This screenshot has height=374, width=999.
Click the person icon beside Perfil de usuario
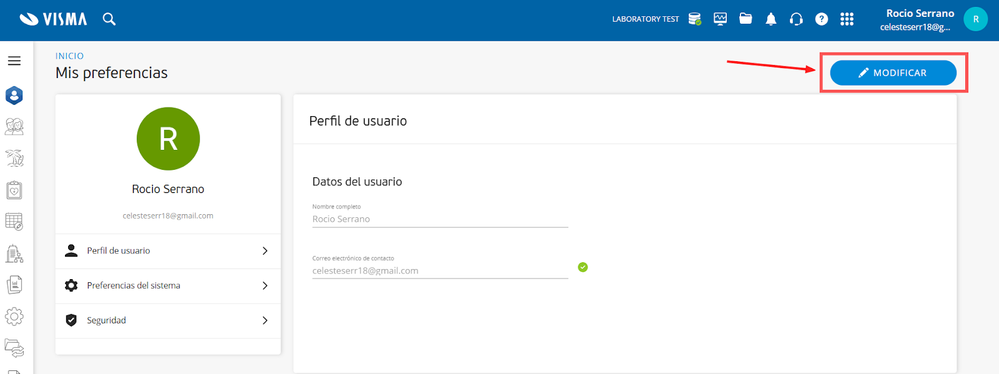pyautogui.click(x=71, y=250)
